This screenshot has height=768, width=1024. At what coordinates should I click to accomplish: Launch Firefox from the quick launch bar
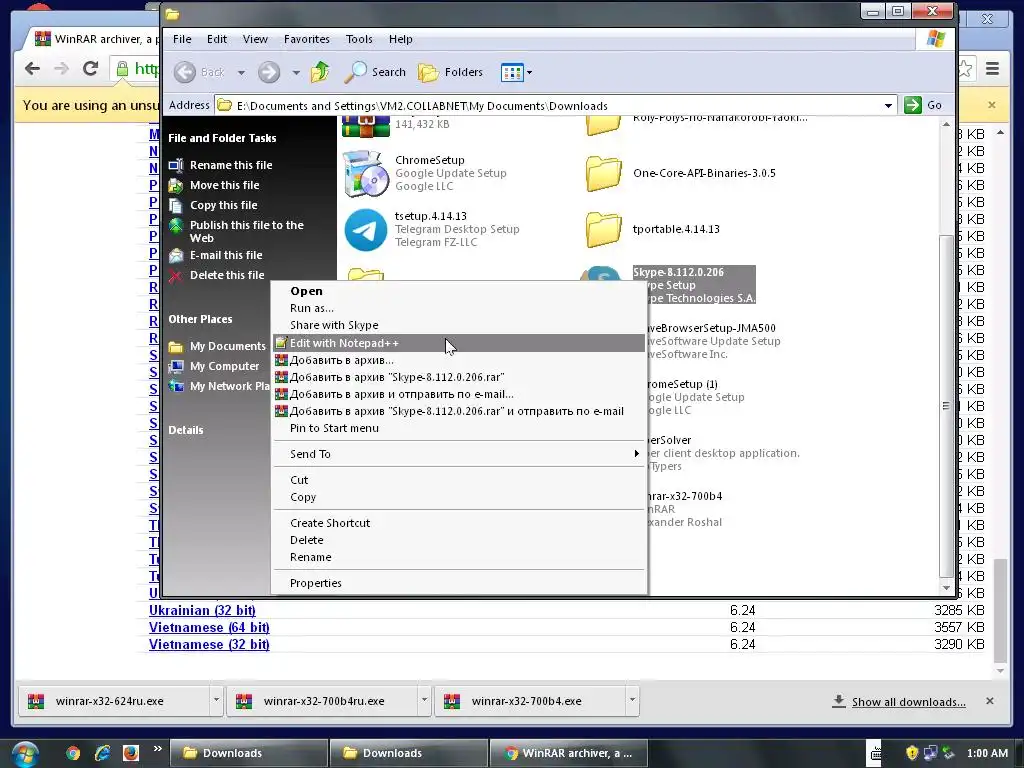tap(131, 753)
